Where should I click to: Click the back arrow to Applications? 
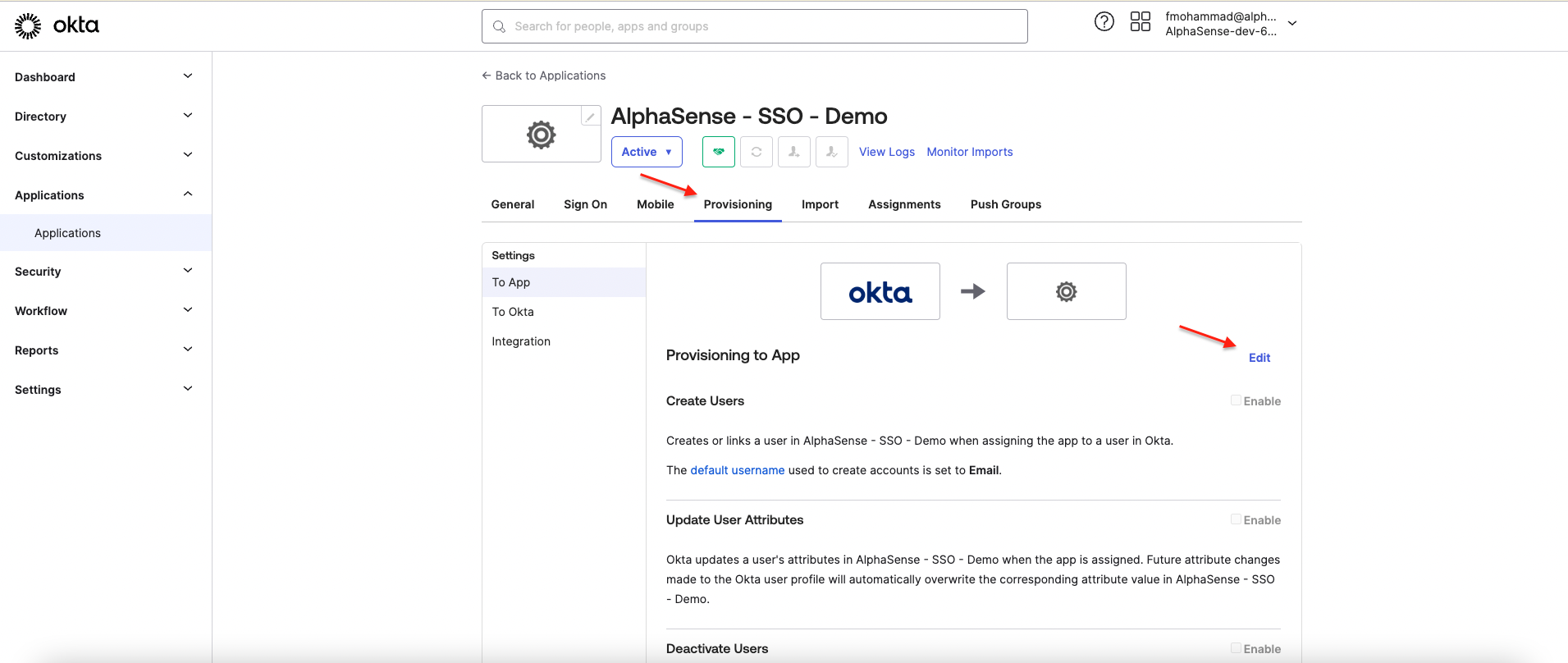pos(487,75)
